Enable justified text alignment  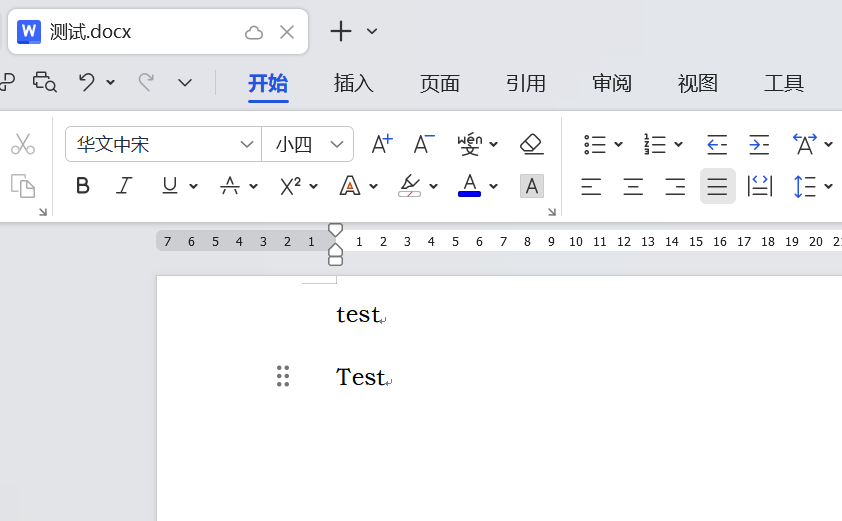click(717, 186)
